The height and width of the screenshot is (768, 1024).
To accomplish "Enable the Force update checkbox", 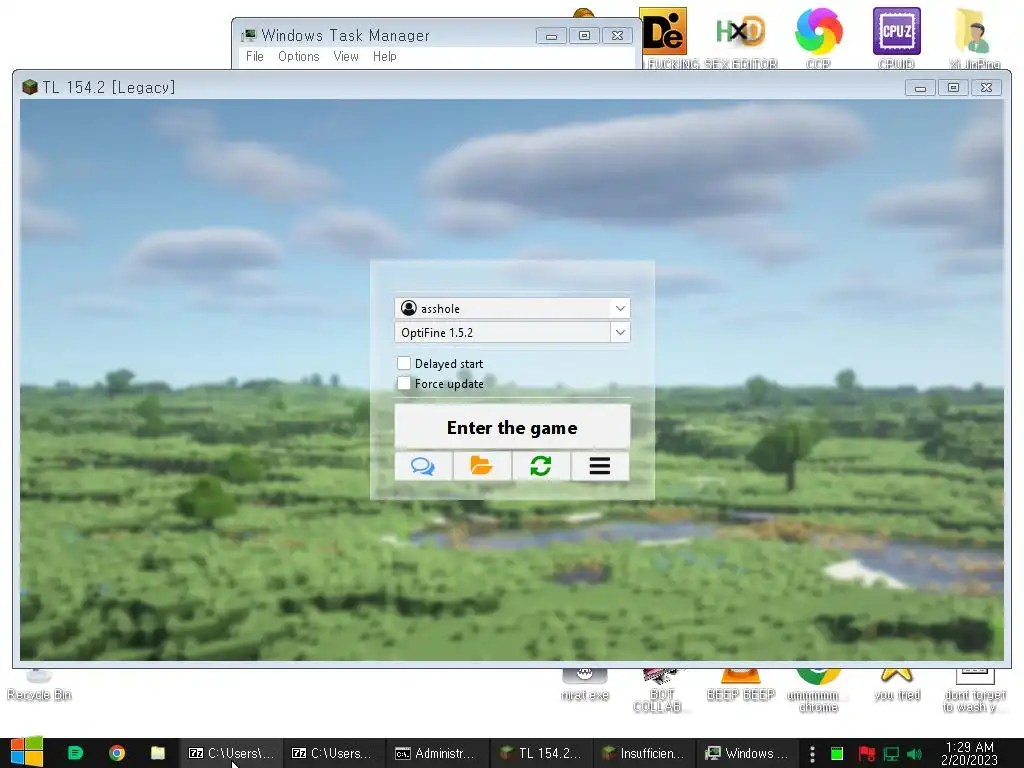I will 404,383.
